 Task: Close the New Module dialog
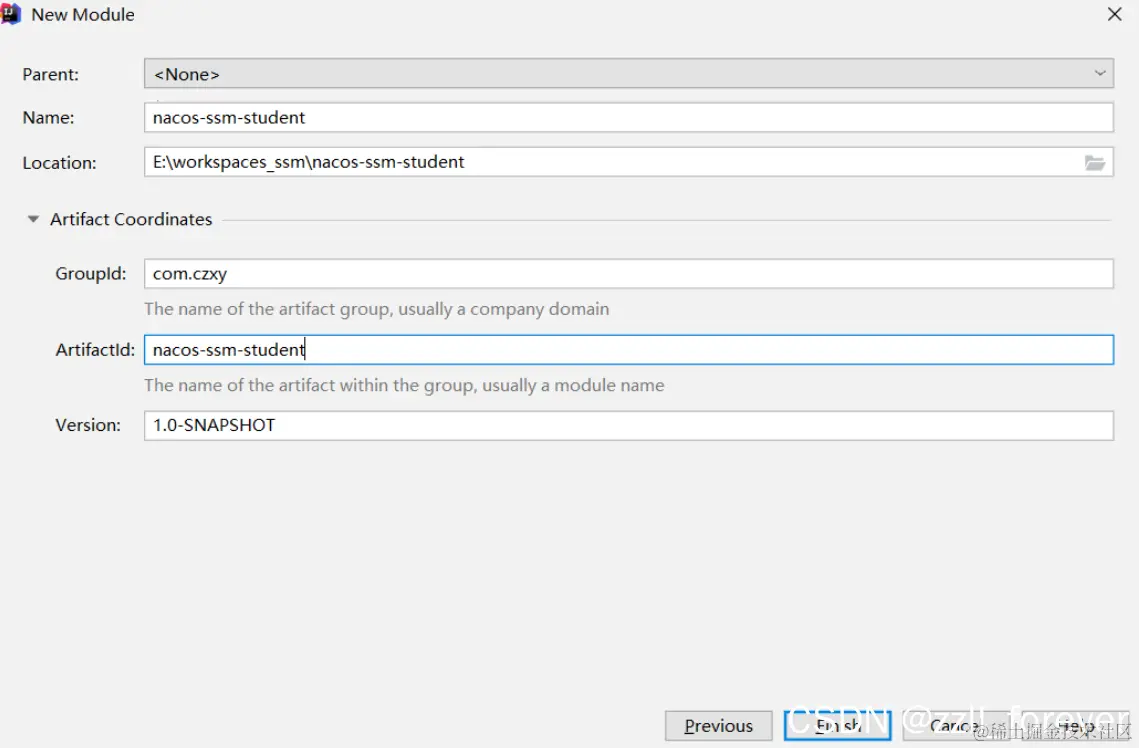[1114, 14]
